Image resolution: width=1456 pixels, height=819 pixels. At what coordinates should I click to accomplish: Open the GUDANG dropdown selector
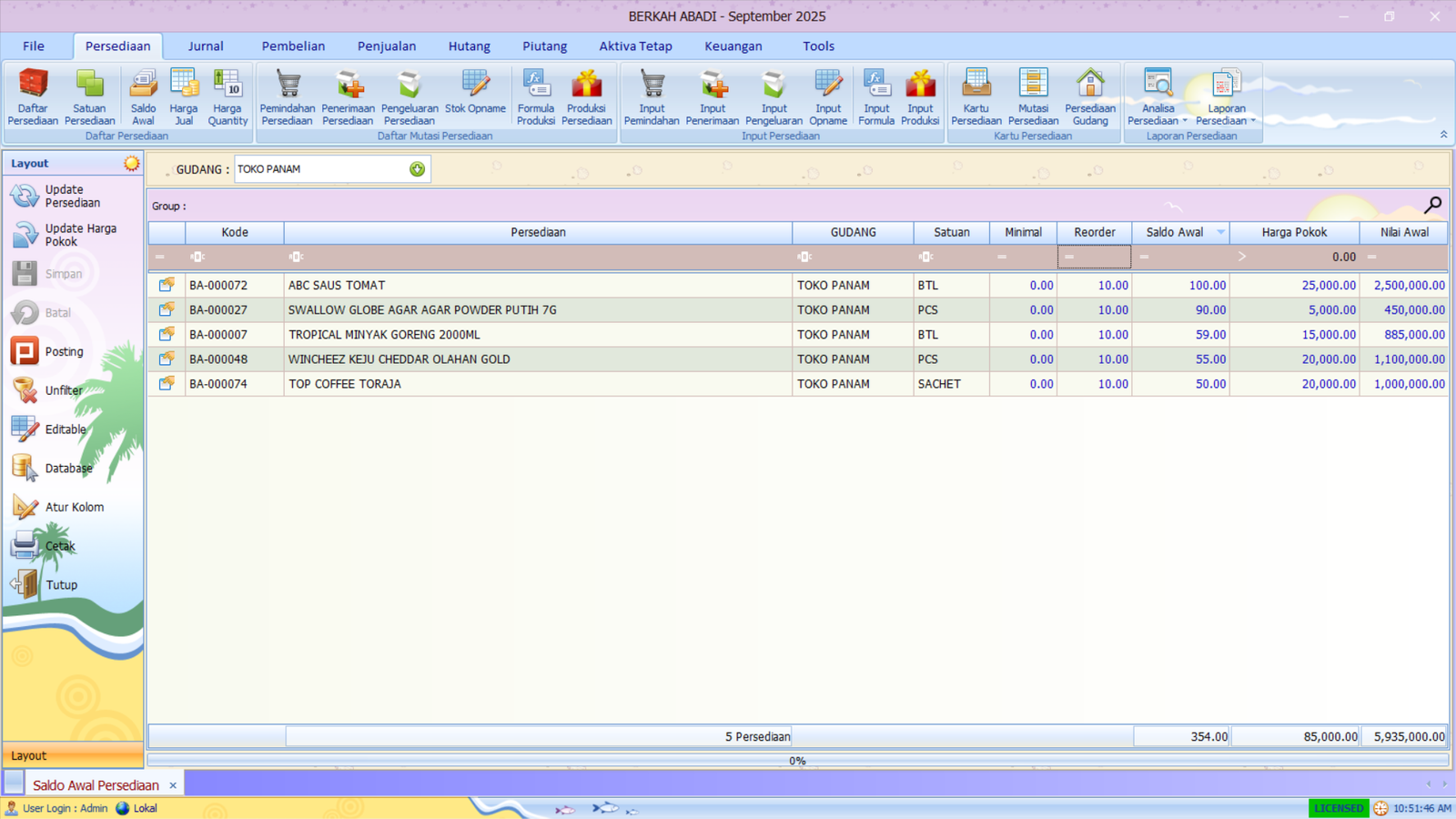click(x=417, y=169)
